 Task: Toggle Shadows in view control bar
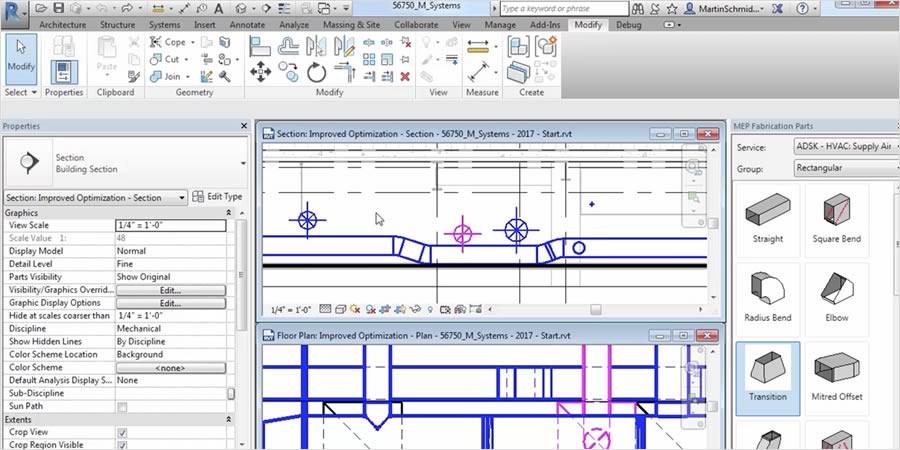[371, 309]
